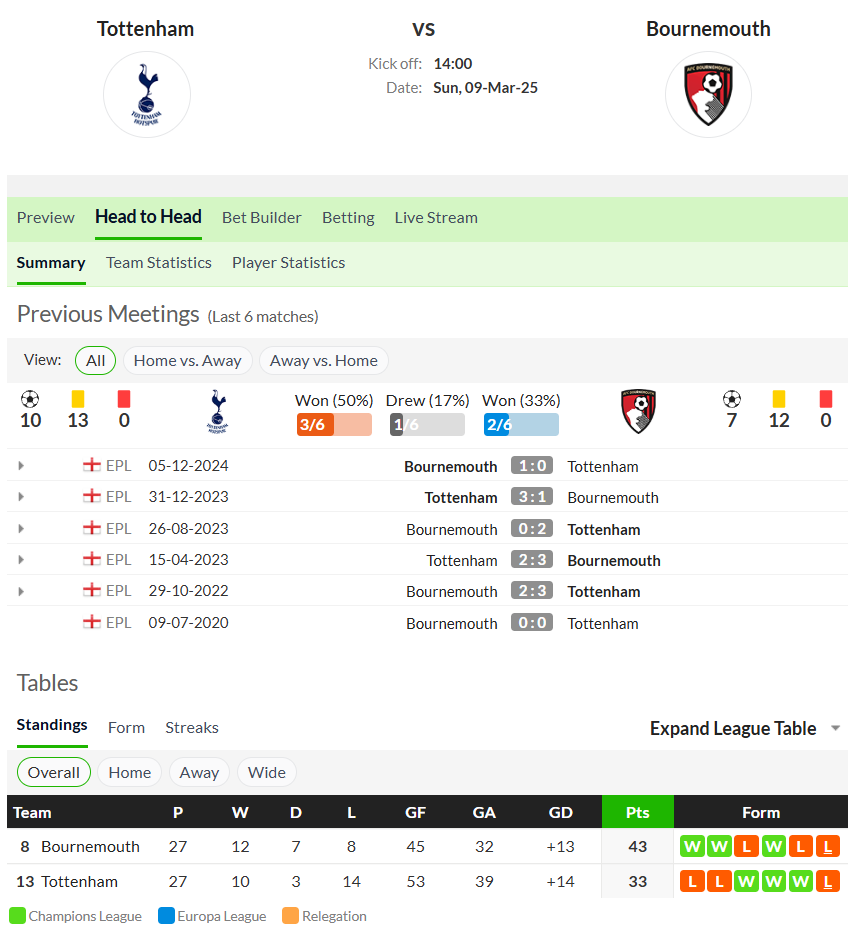Click the Pts column header
The width and height of the screenshot is (848, 941).
[637, 813]
